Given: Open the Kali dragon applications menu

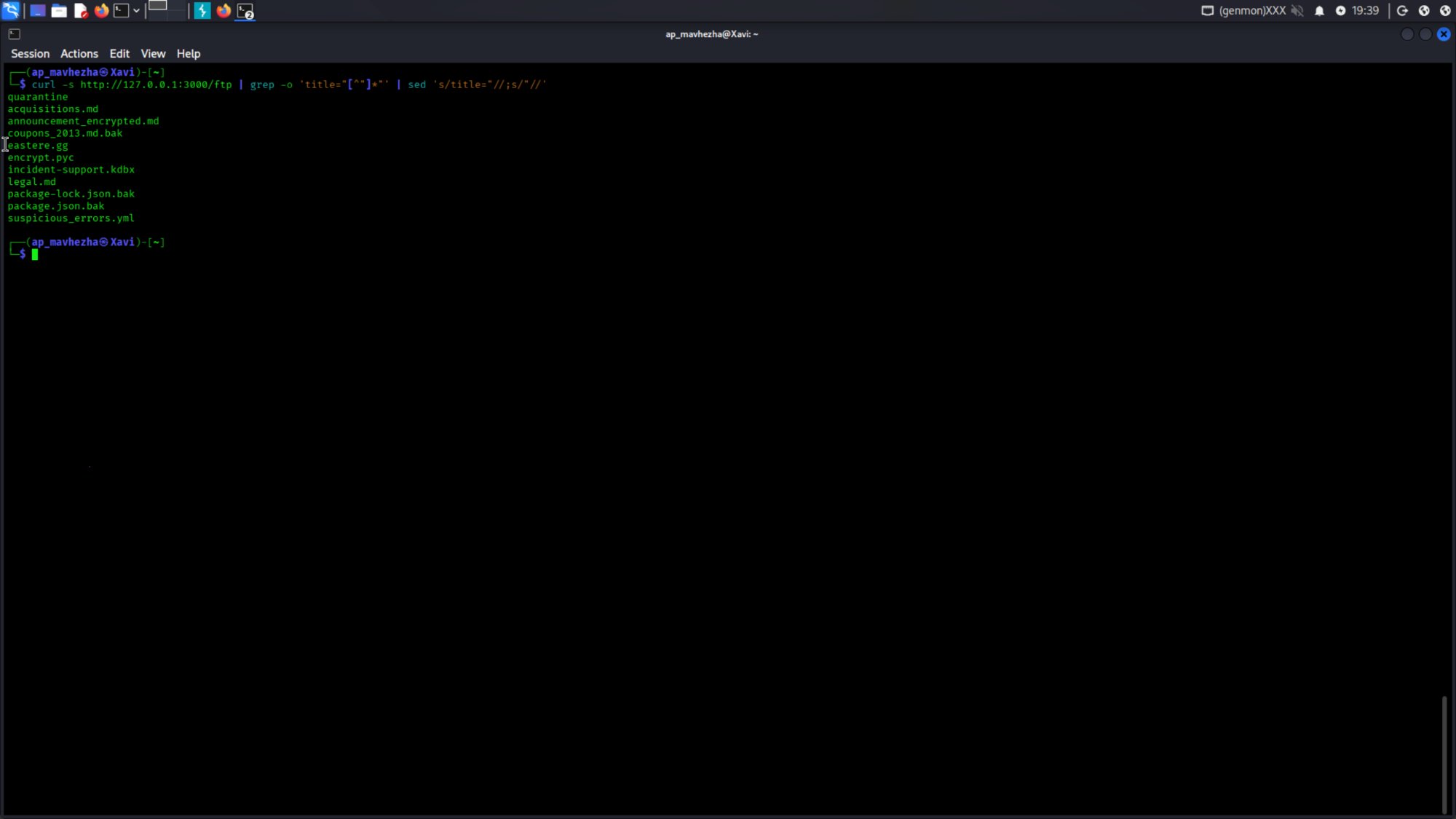Looking at the screenshot, I should pos(11,10).
